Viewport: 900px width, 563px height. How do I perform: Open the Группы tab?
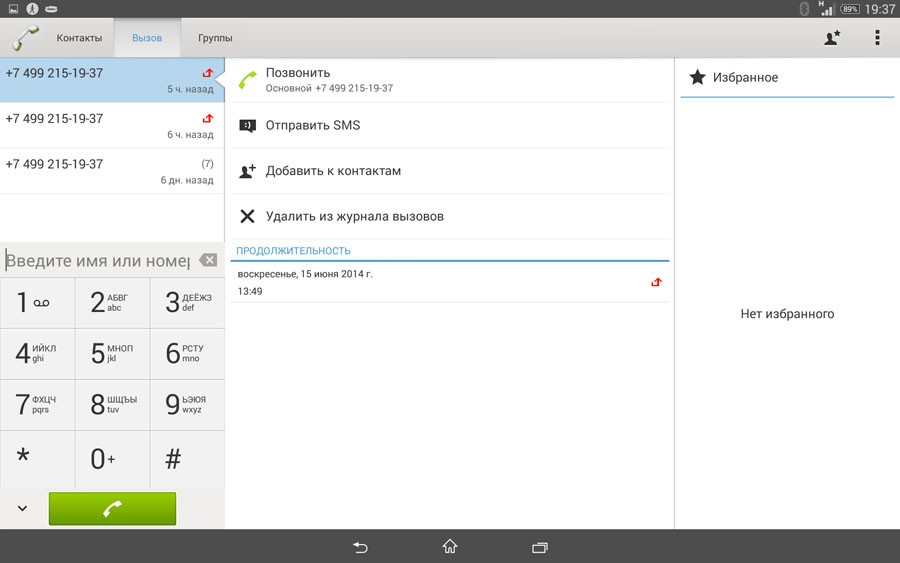point(215,38)
